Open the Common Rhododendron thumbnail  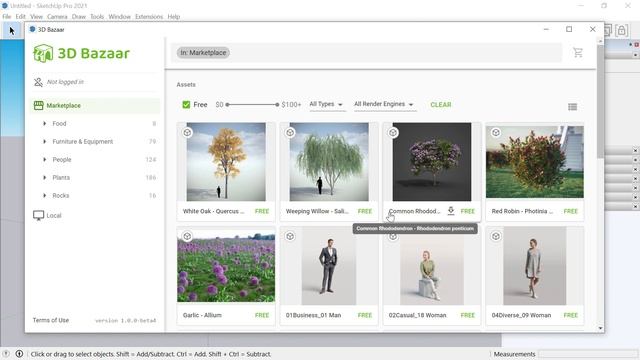tap(432, 162)
